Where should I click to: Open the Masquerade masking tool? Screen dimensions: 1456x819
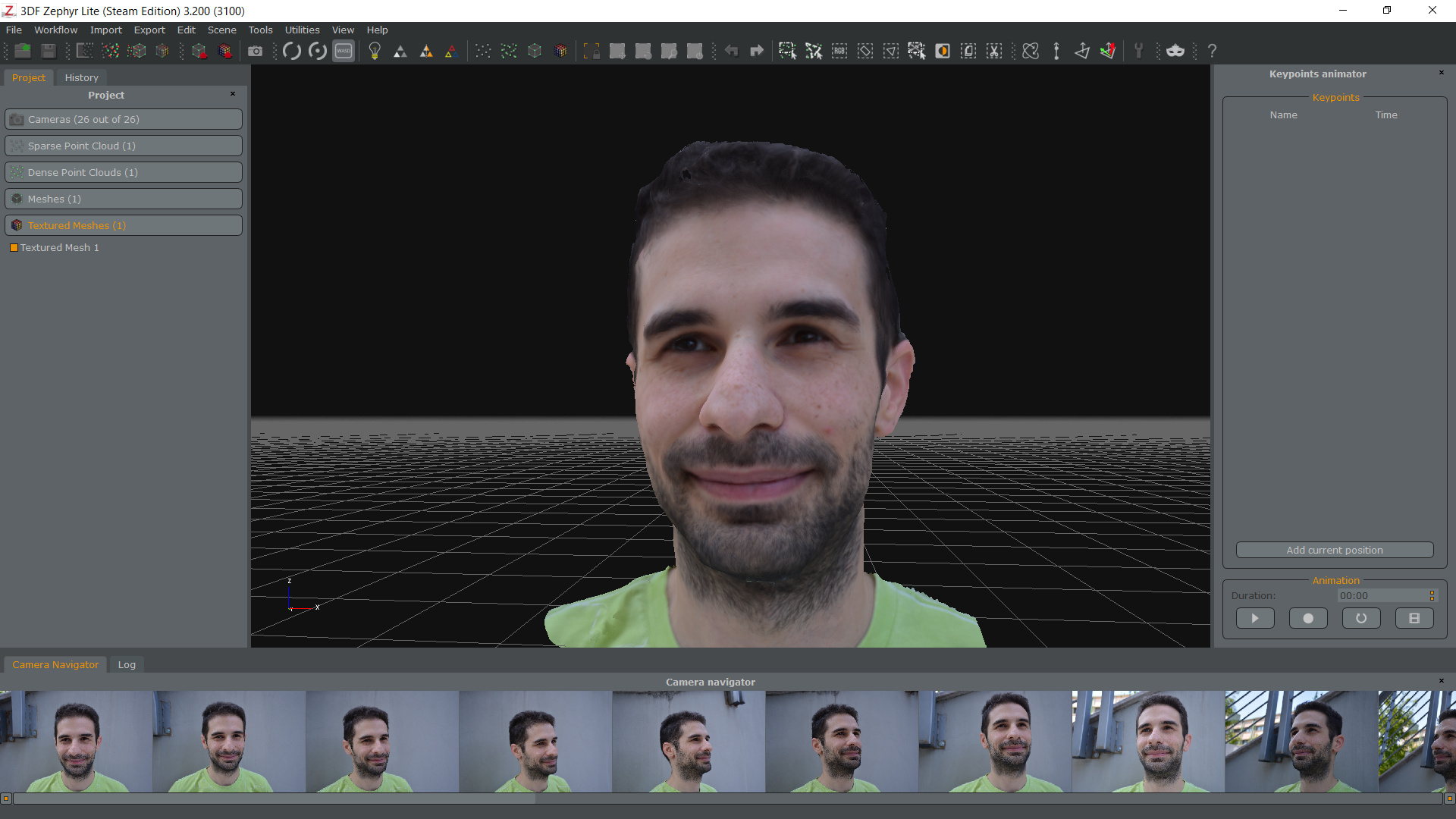[x=1175, y=51]
